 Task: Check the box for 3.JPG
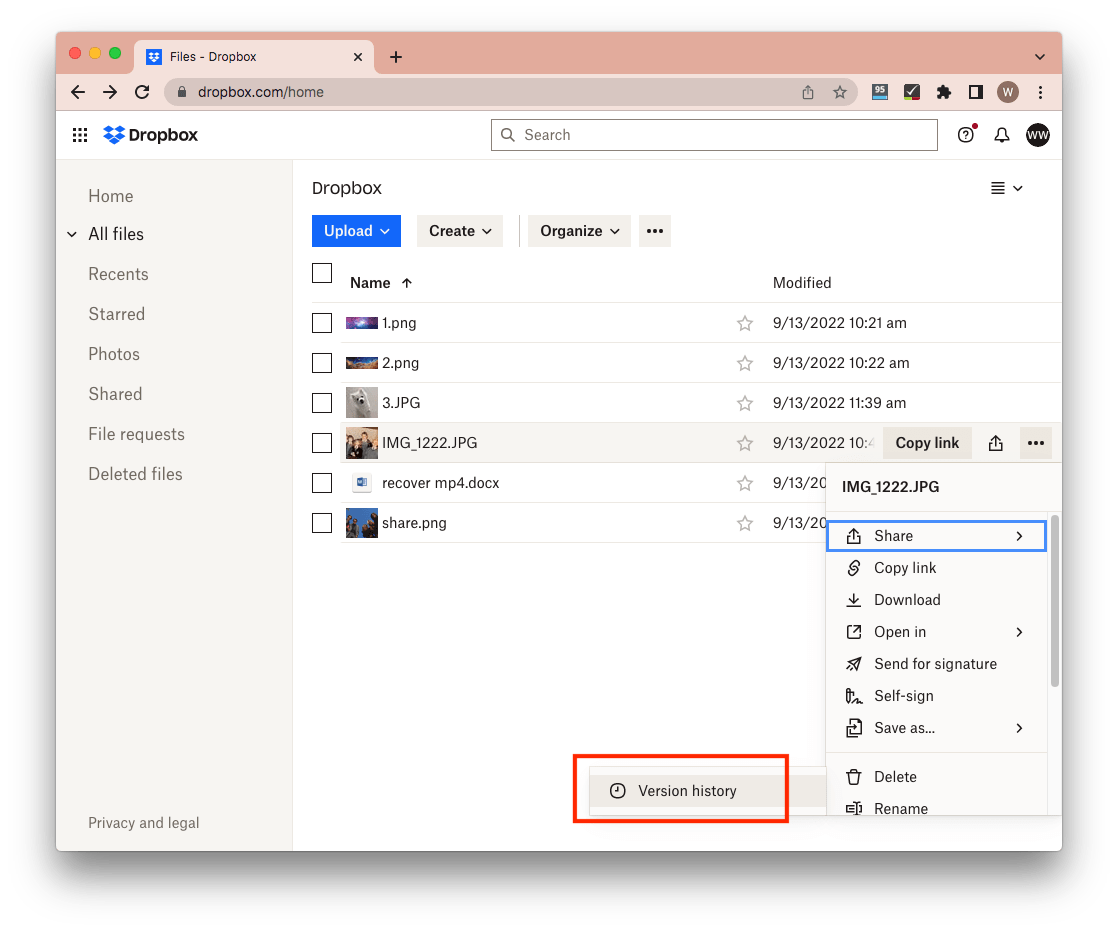tap(322, 403)
